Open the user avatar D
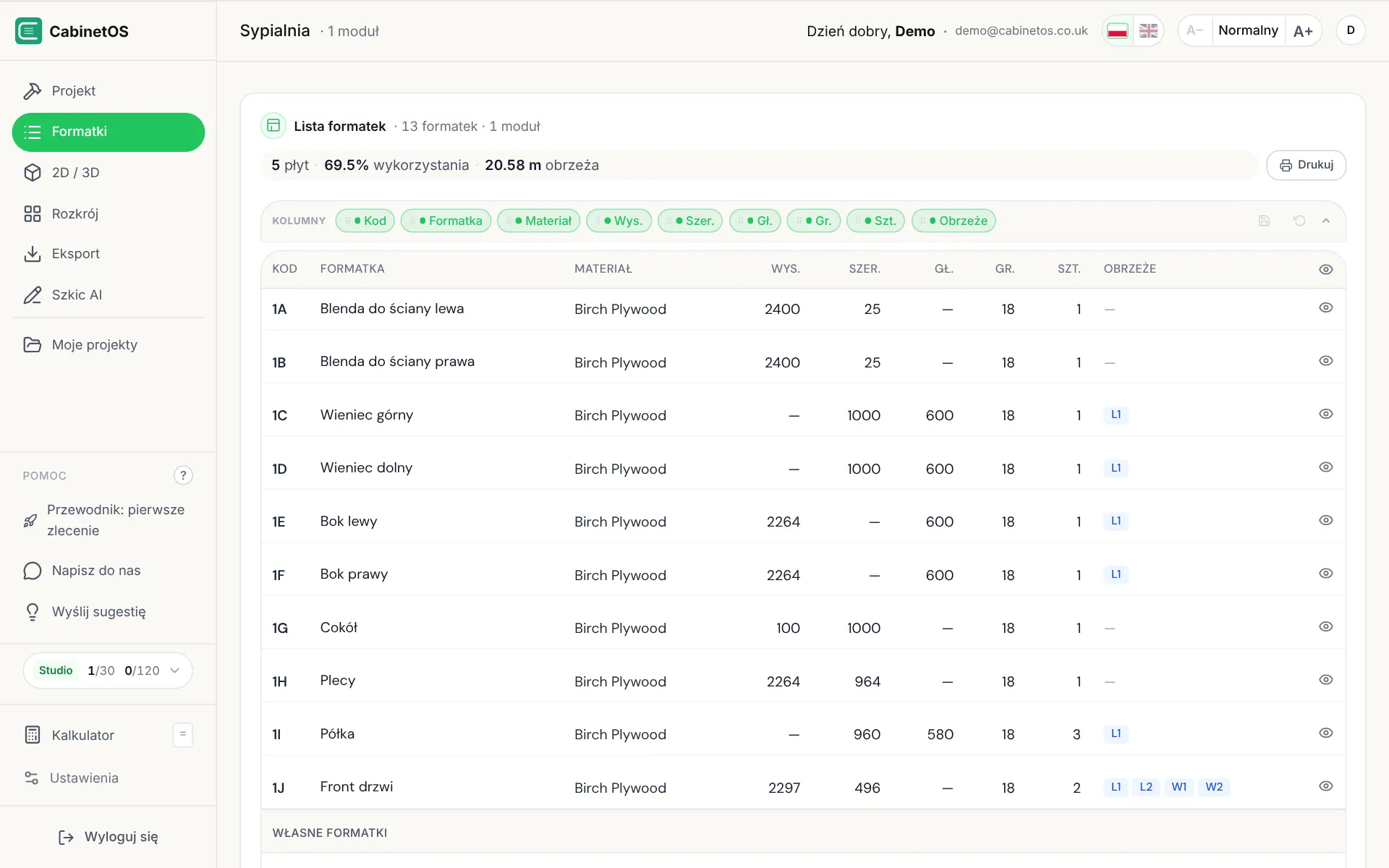This screenshot has width=1389, height=868. 1350,30
